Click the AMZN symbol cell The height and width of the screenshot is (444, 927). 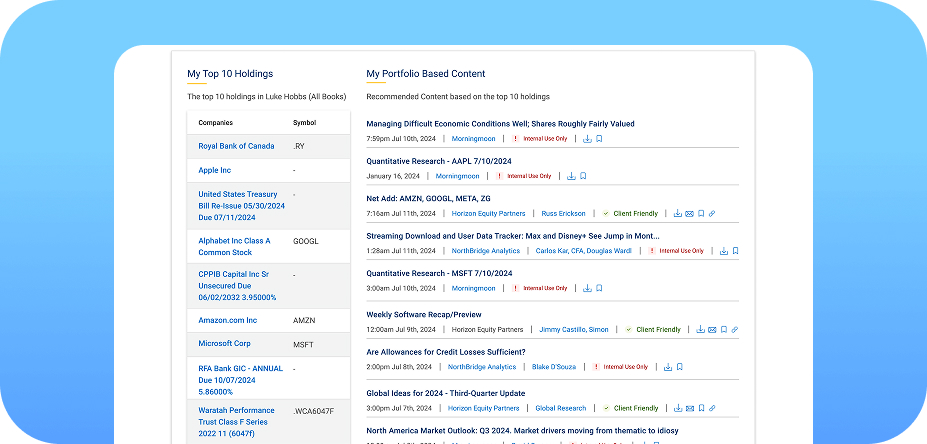(304, 320)
